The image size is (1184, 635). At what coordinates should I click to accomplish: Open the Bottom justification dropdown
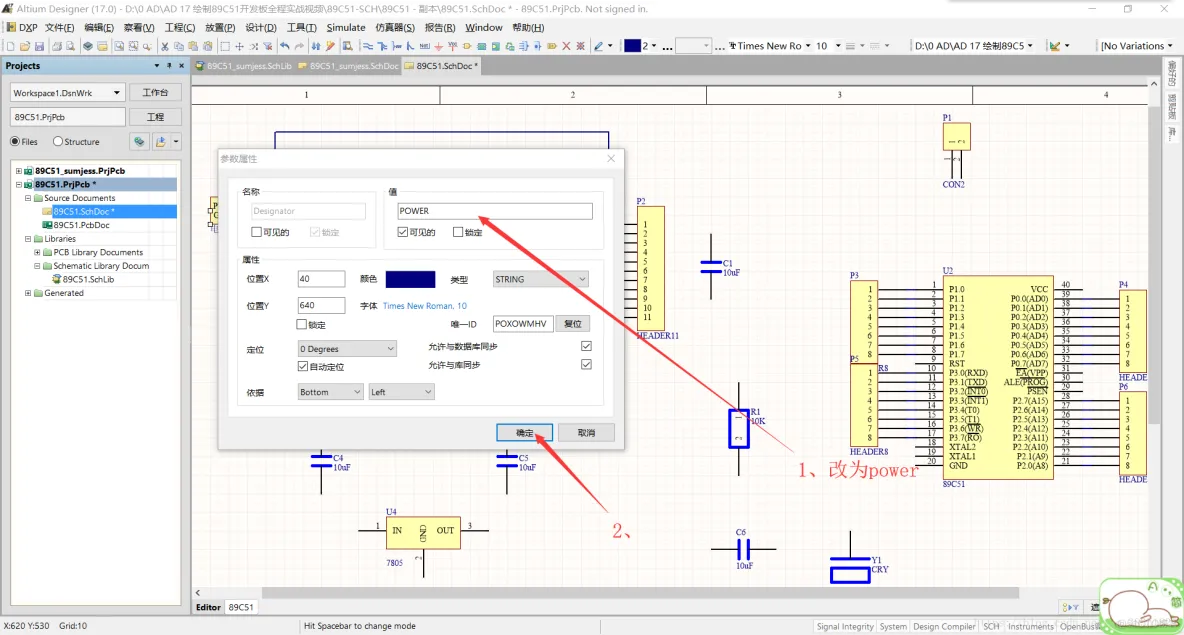coord(330,392)
